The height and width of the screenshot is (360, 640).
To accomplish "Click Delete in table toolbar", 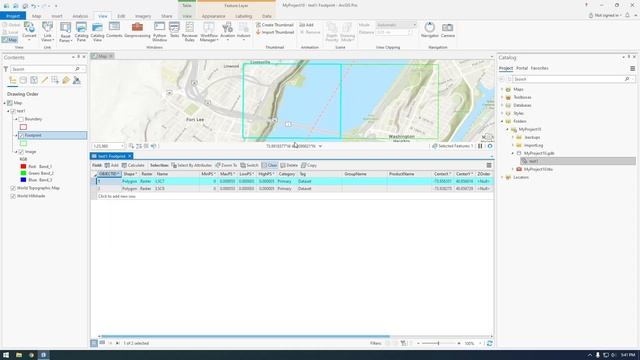I will (289, 165).
